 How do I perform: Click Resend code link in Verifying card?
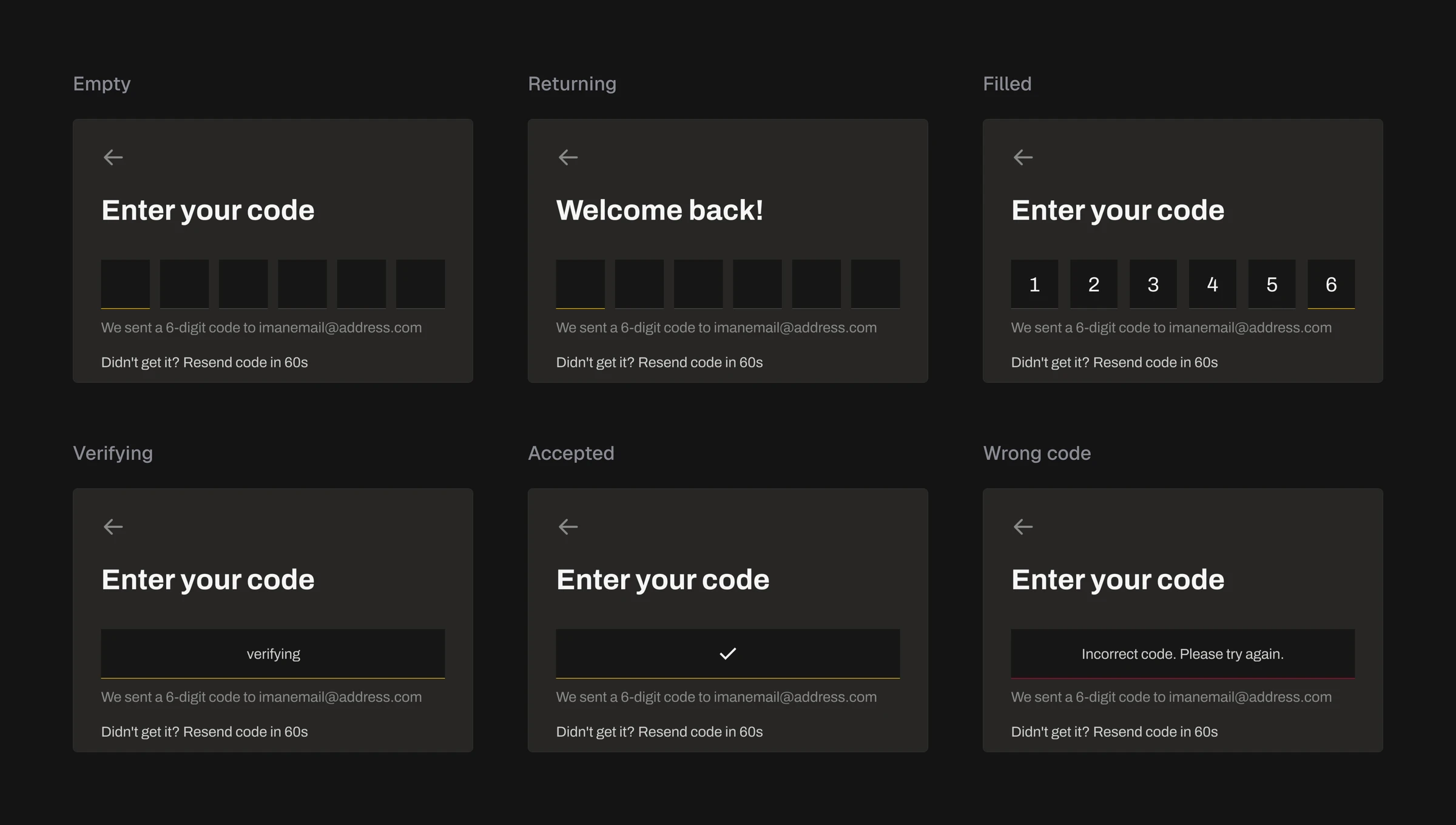coord(245,732)
